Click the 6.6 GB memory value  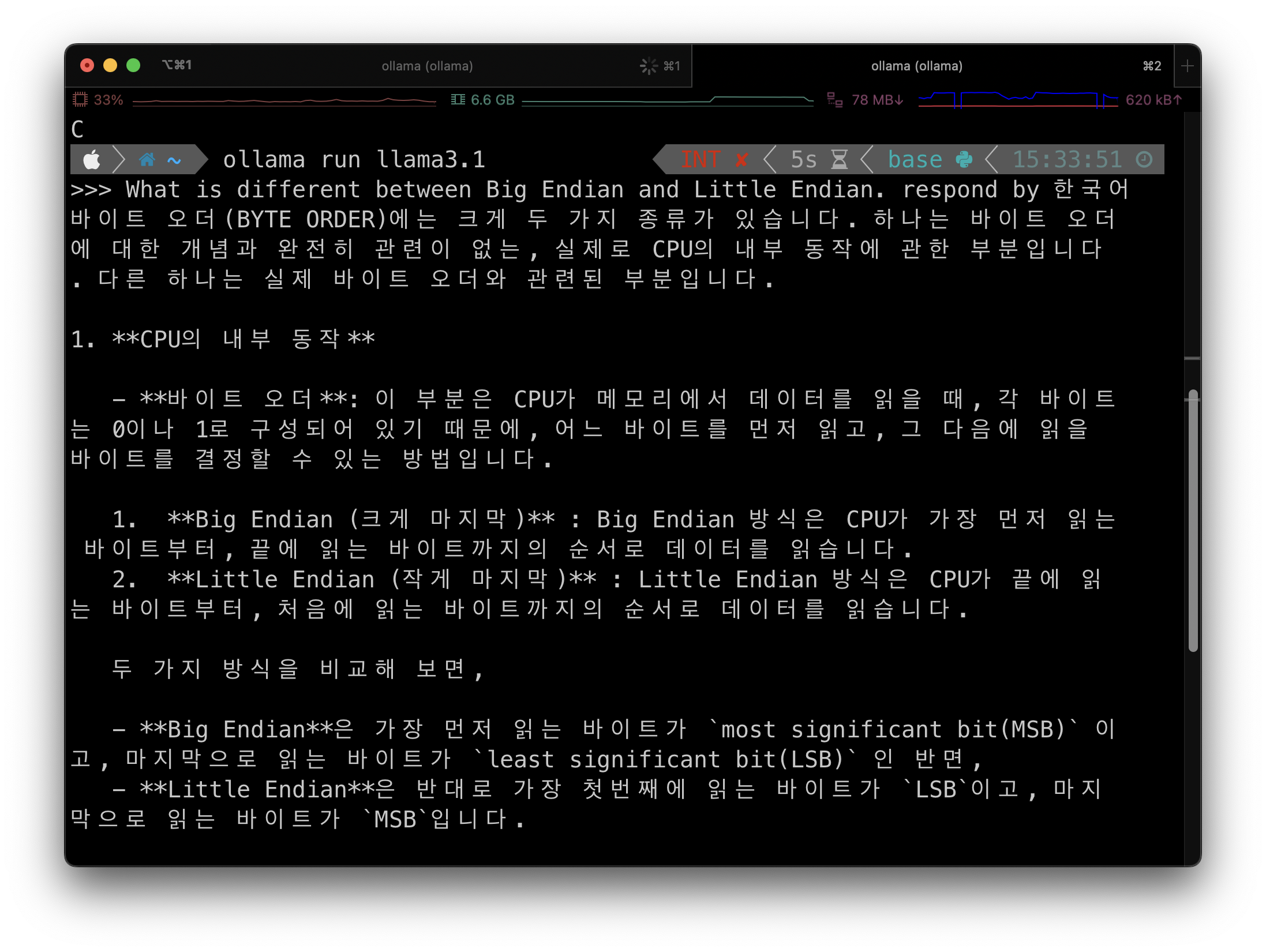(x=492, y=100)
